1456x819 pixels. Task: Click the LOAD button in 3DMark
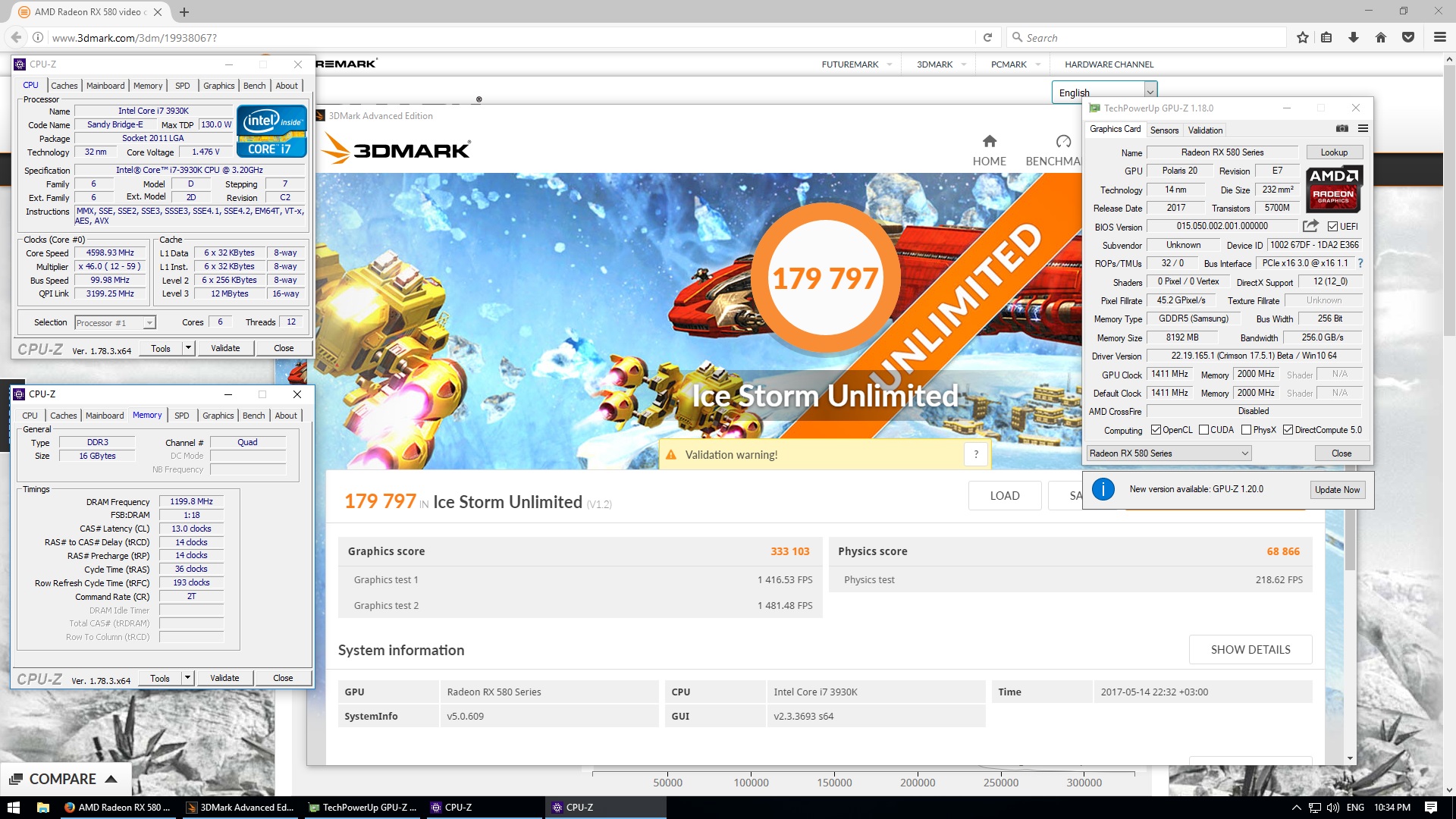[x=1004, y=495]
